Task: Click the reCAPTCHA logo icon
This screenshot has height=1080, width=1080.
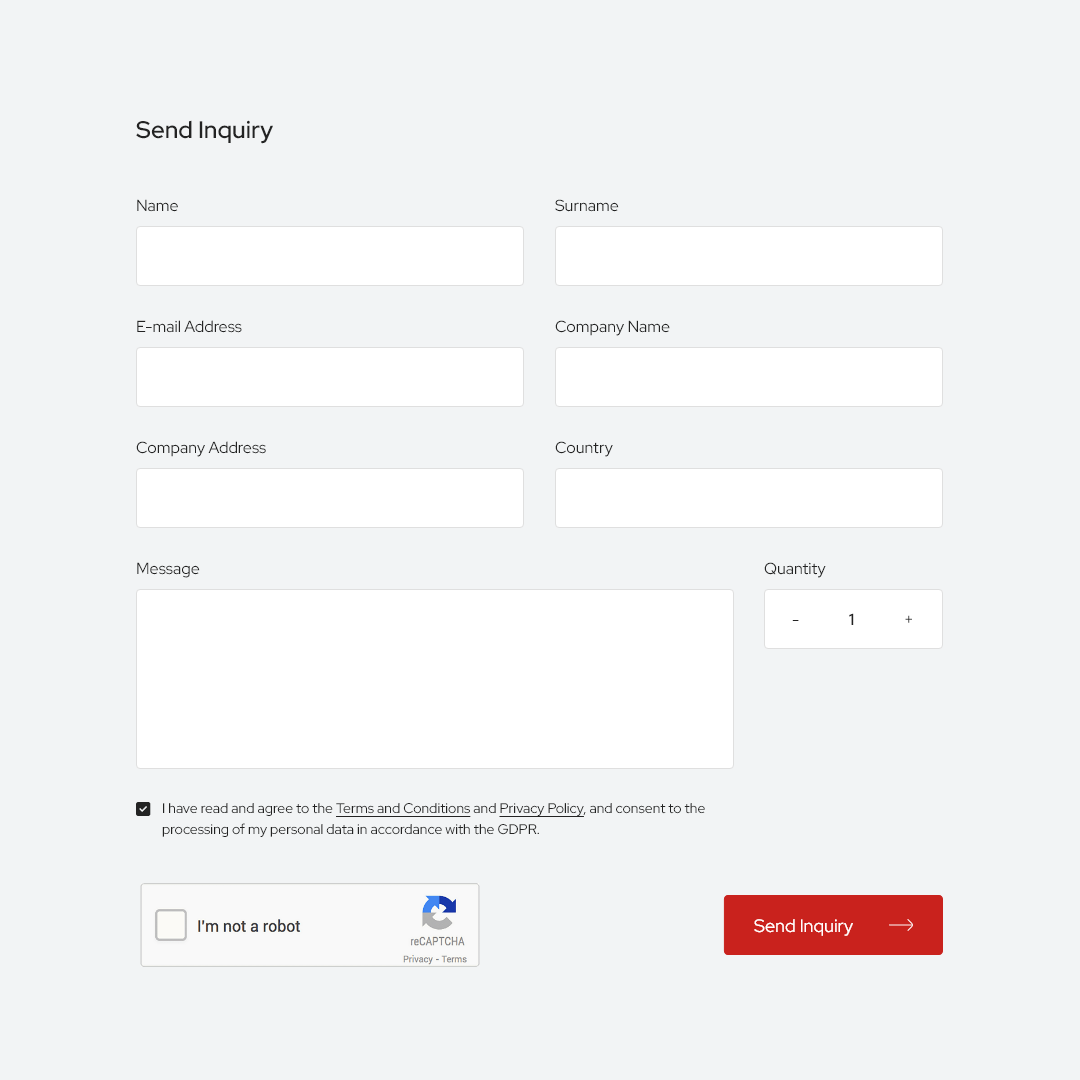Action: [x=439, y=912]
